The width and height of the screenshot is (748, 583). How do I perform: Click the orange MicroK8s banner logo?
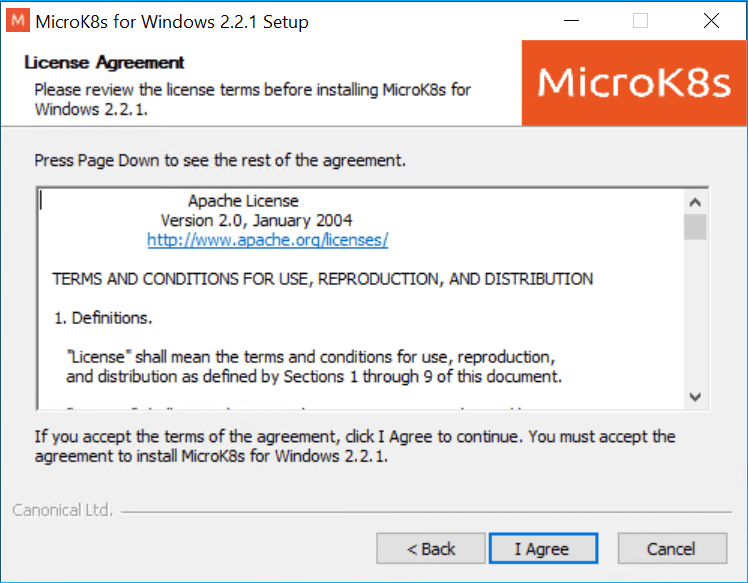[634, 83]
